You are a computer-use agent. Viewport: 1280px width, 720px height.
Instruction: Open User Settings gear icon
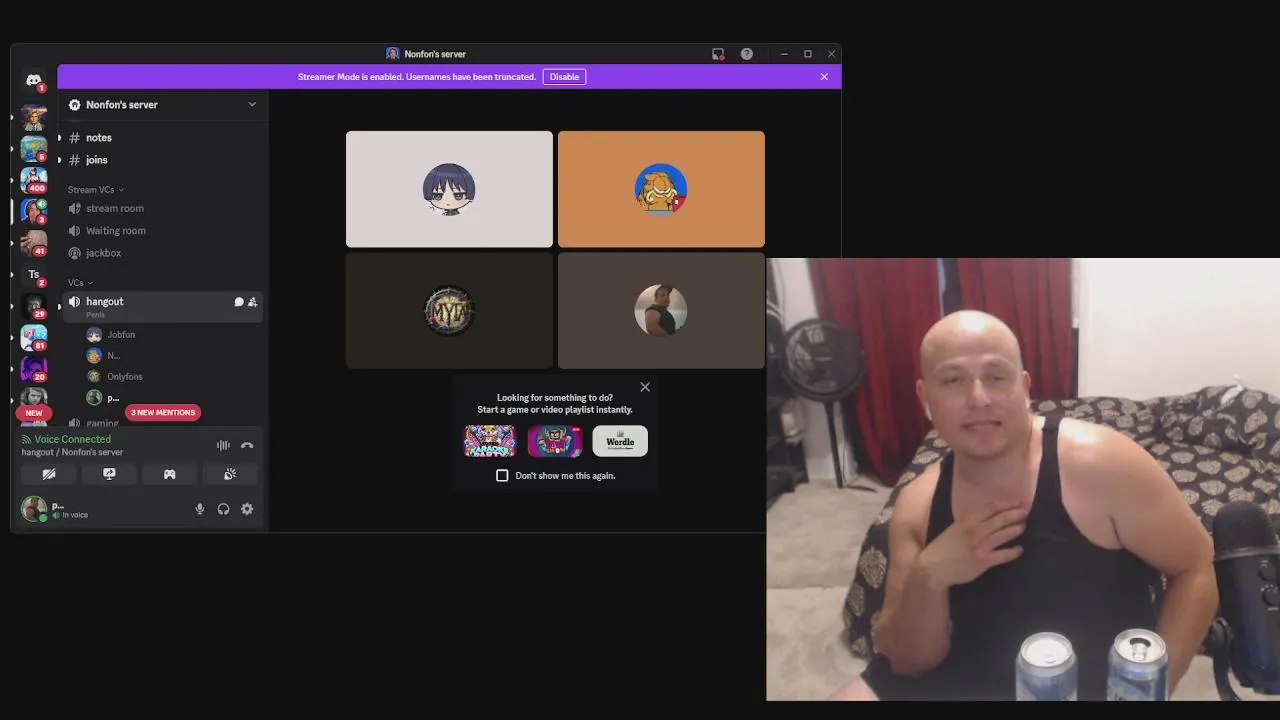247,509
